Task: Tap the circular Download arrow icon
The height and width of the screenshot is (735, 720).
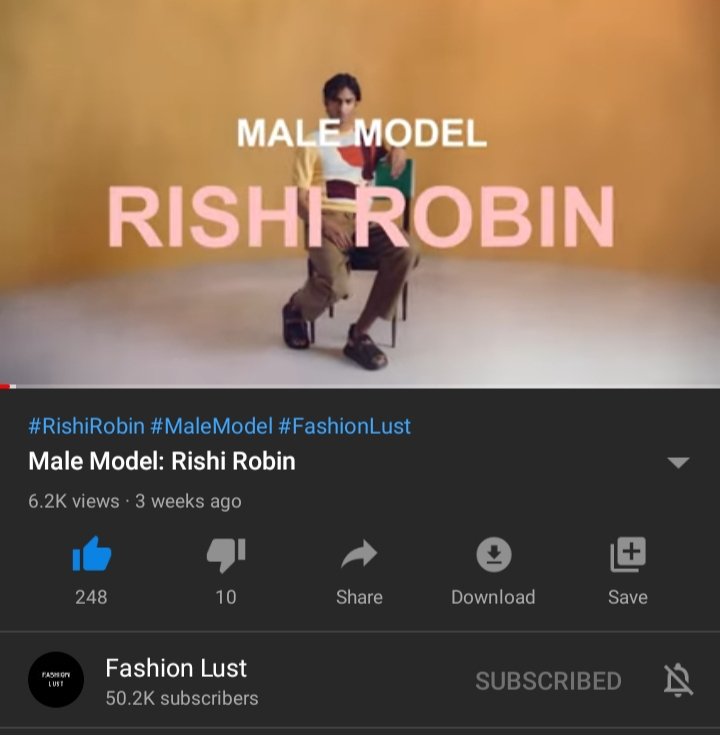Action: tap(494, 555)
